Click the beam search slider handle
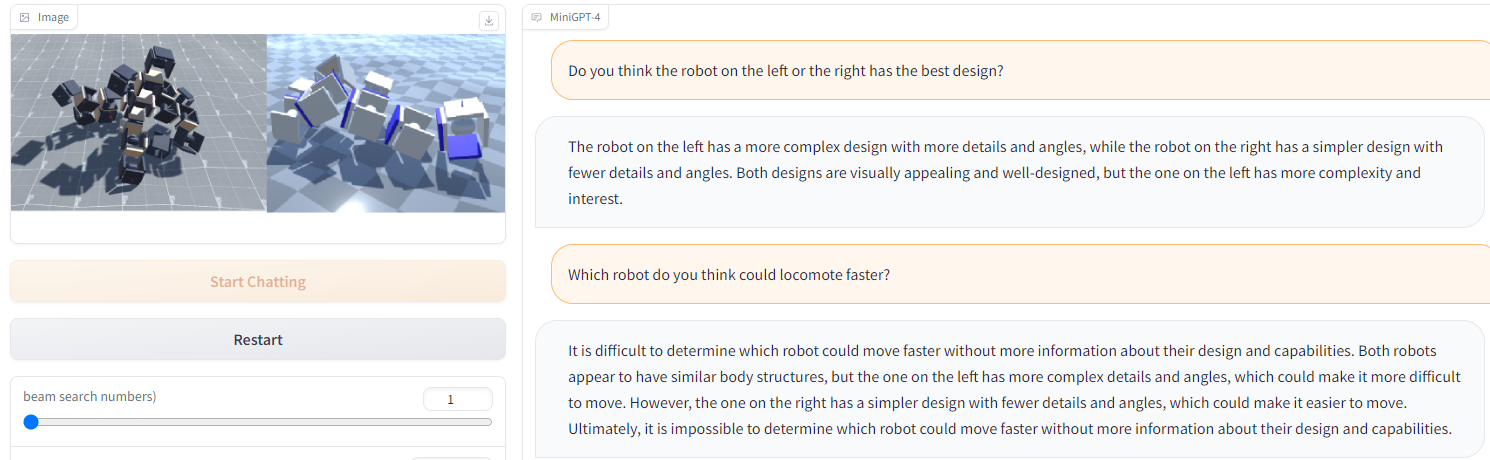This screenshot has width=1490, height=460. click(30, 422)
